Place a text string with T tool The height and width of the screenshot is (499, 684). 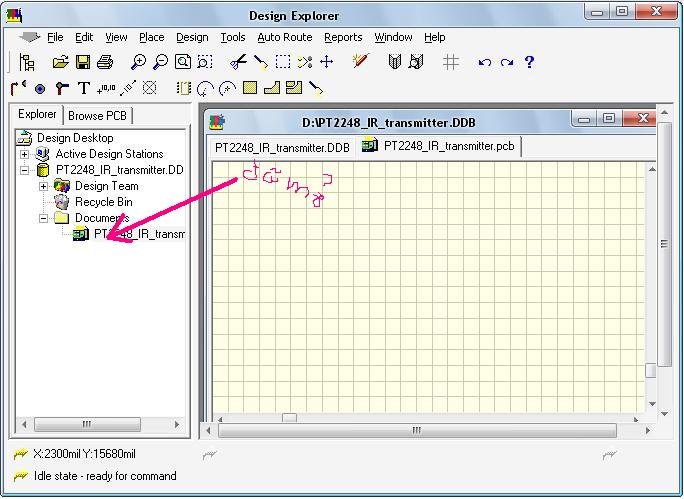pos(84,89)
